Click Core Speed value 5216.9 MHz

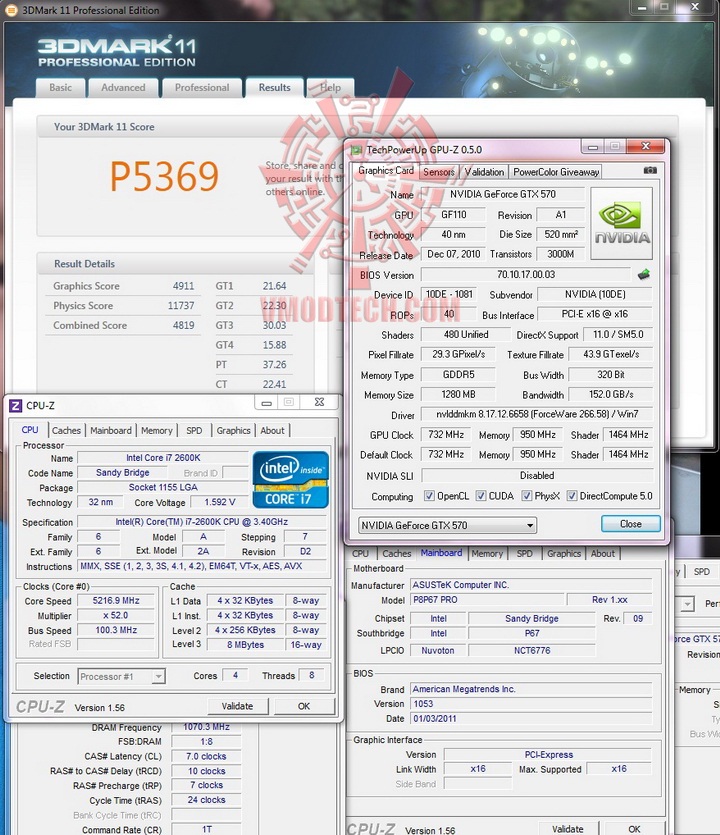[116, 601]
